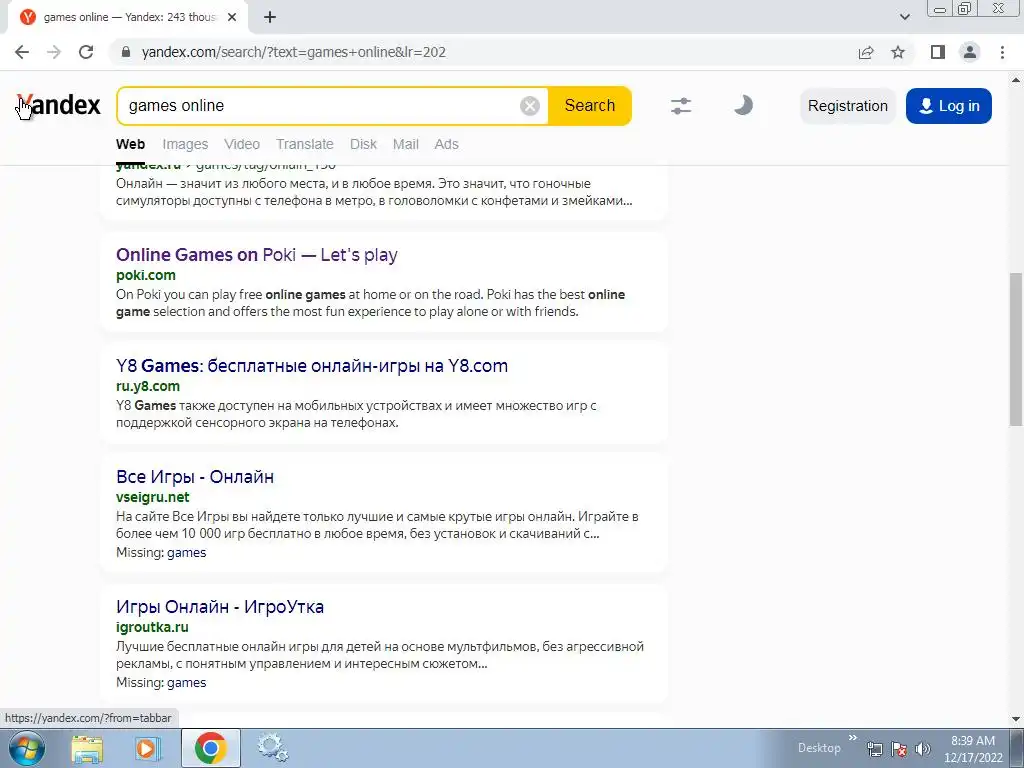The height and width of the screenshot is (768, 1024).
Task: Open the Mail tab
Action: point(406,144)
